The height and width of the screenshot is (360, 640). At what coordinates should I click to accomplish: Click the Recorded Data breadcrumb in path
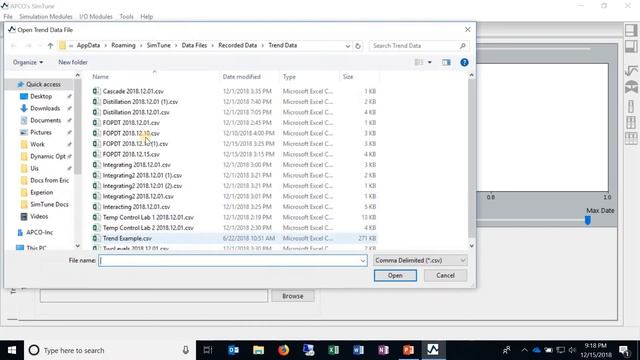click(x=238, y=45)
